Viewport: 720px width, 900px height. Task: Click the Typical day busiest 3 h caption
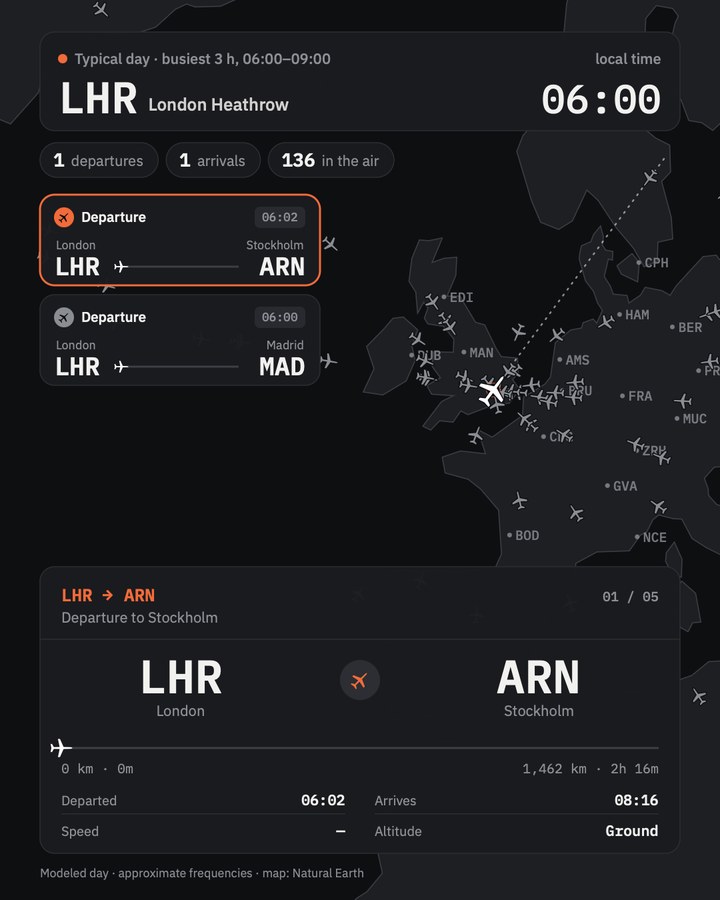pos(203,59)
